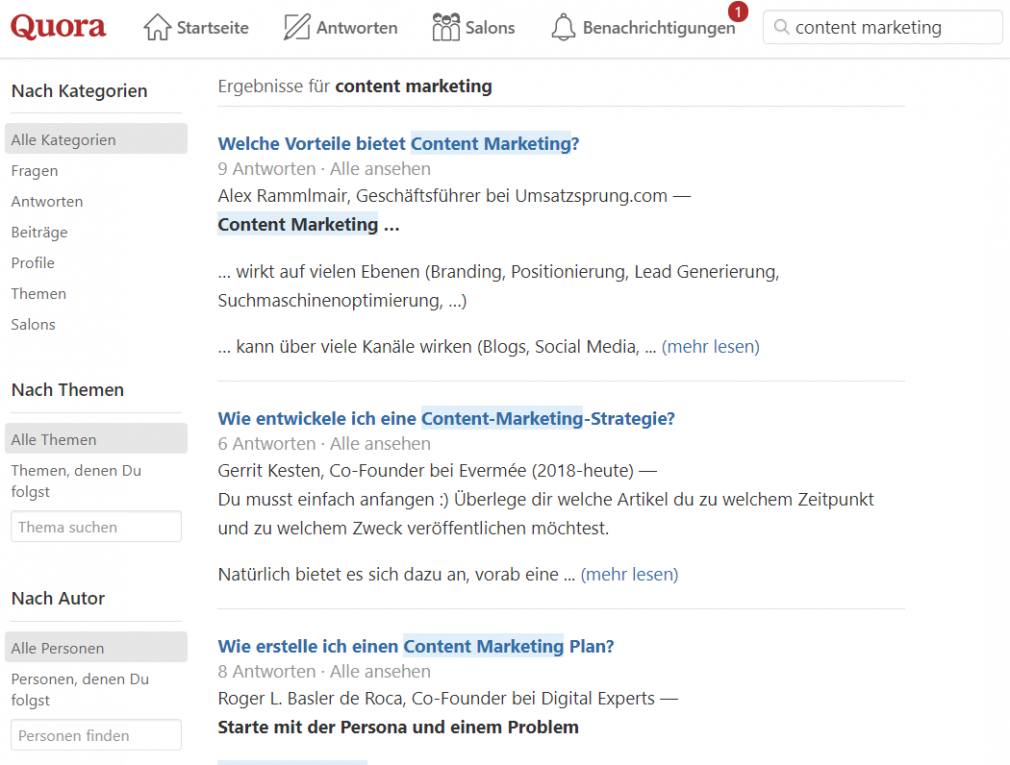Click mehr lesen in Gerrit Kesten answer
Screen dimensions: 1010x765
click(629, 574)
